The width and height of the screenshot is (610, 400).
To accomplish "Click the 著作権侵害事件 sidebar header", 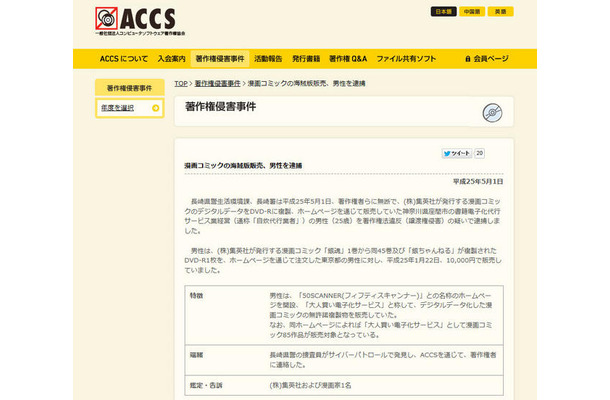I will [x=130, y=88].
